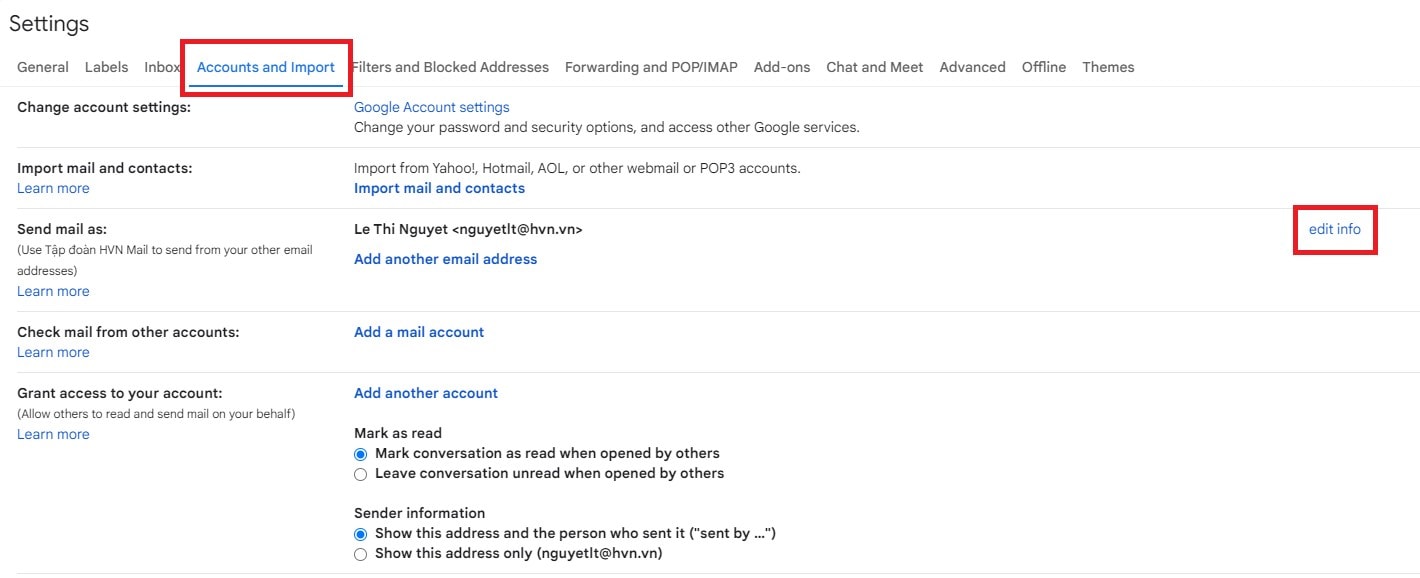The image size is (1420, 578).
Task: Click the Import mail and contacts link
Action: coord(439,188)
